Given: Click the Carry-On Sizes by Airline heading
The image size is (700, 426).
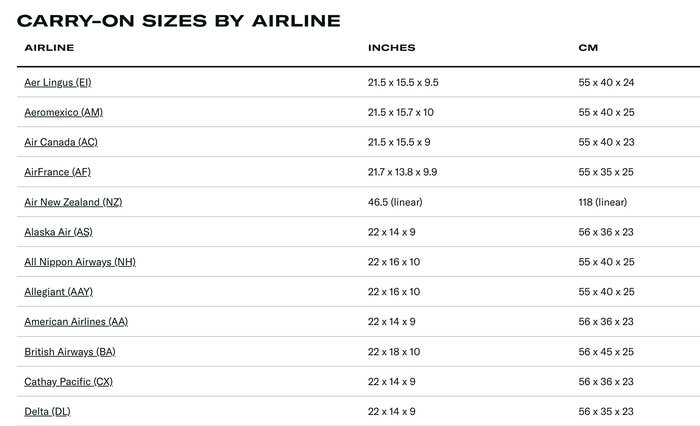Looking at the screenshot, I should (179, 20).
